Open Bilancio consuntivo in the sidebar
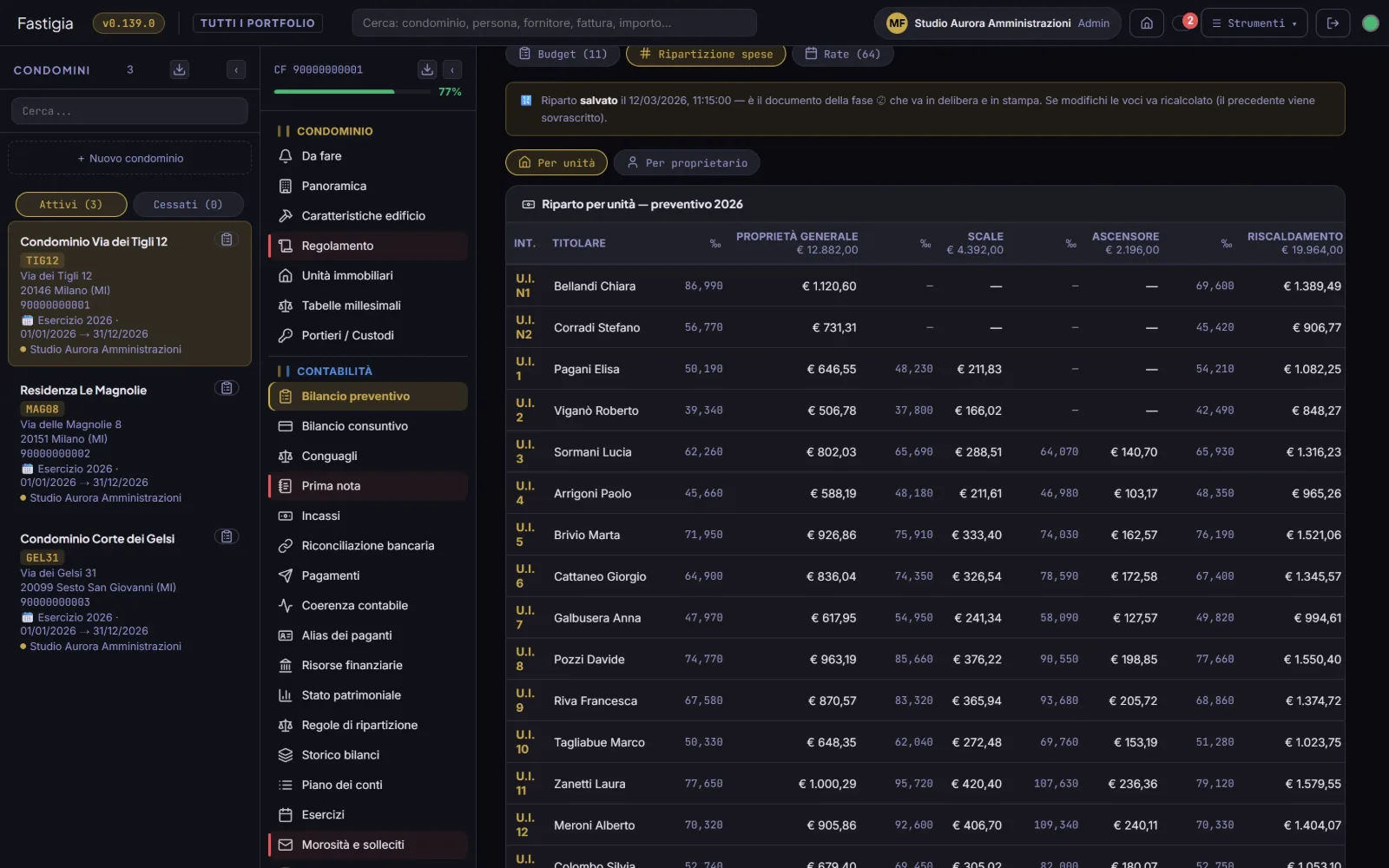Viewport: 1389px width, 868px height. tap(368, 426)
